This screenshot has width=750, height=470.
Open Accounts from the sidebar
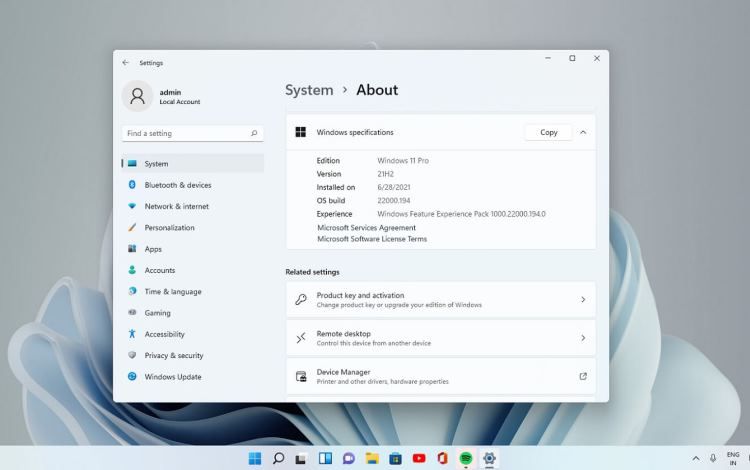(159, 270)
